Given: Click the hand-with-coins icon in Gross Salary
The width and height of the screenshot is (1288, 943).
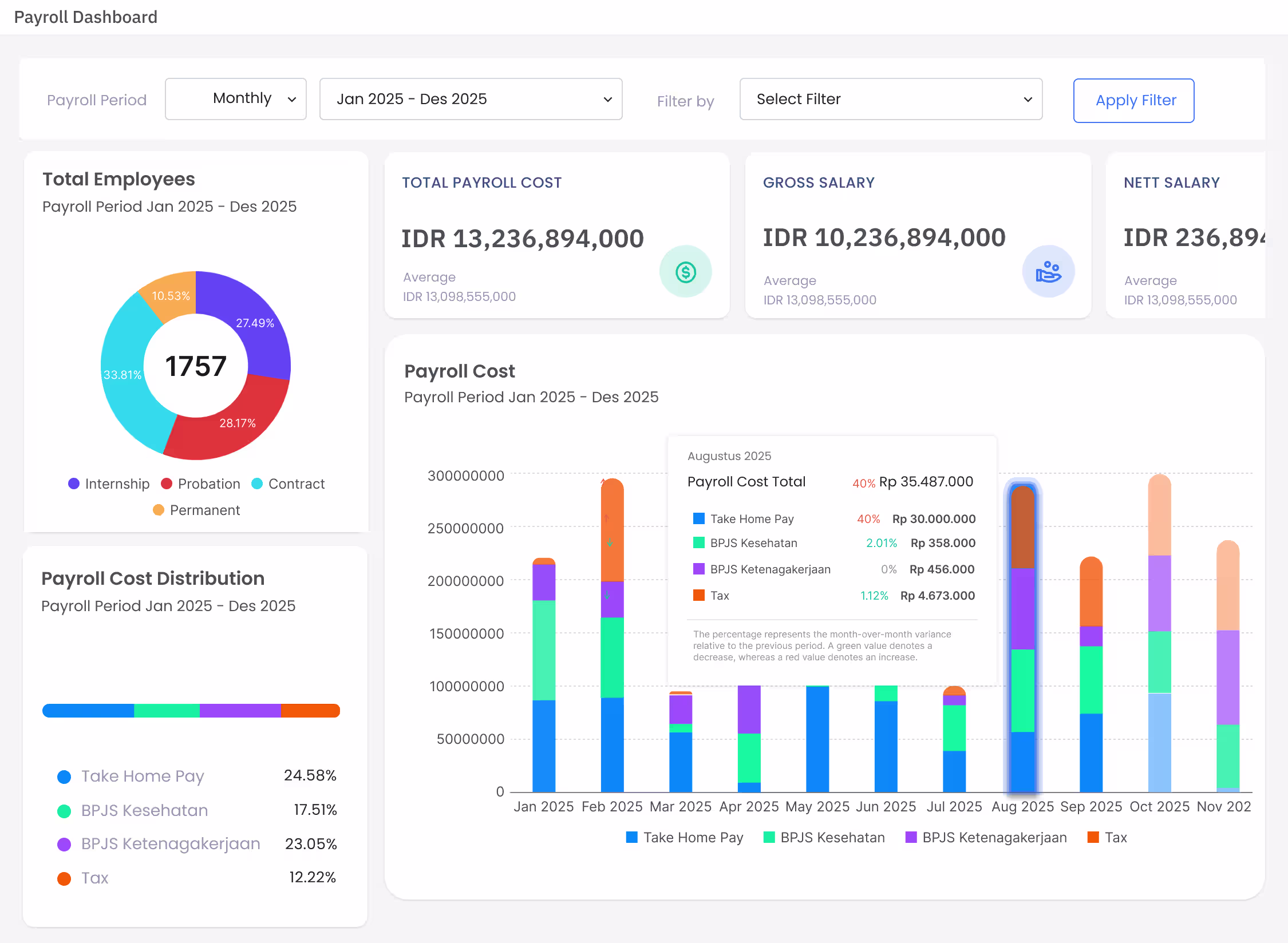Looking at the screenshot, I should coord(1048,272).
